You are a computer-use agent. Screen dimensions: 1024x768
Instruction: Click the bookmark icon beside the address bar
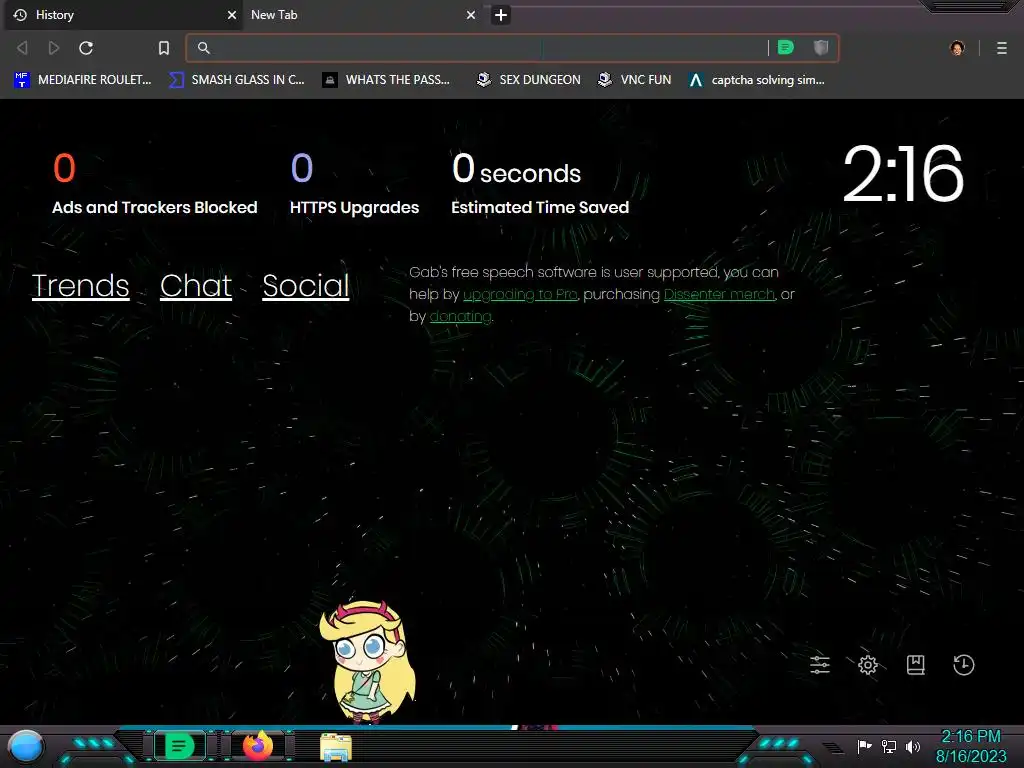pyautogui.click(x=164, y=48)
